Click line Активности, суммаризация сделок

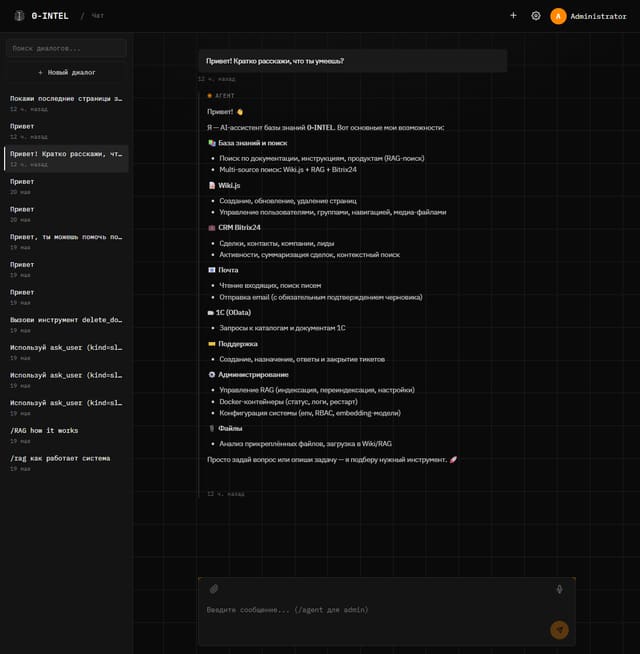310,255
